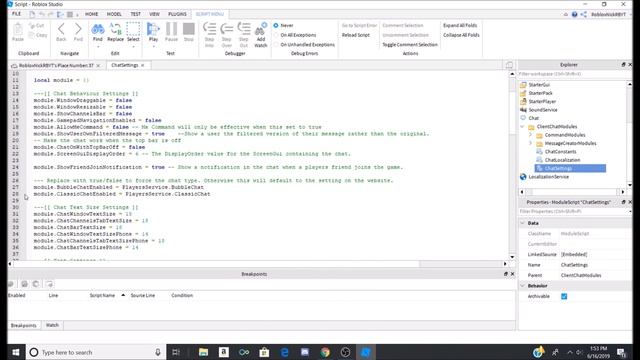The image size is (640, 360).
Task: Switch to the HOME ribbon tab
Action: pos(91,14)
